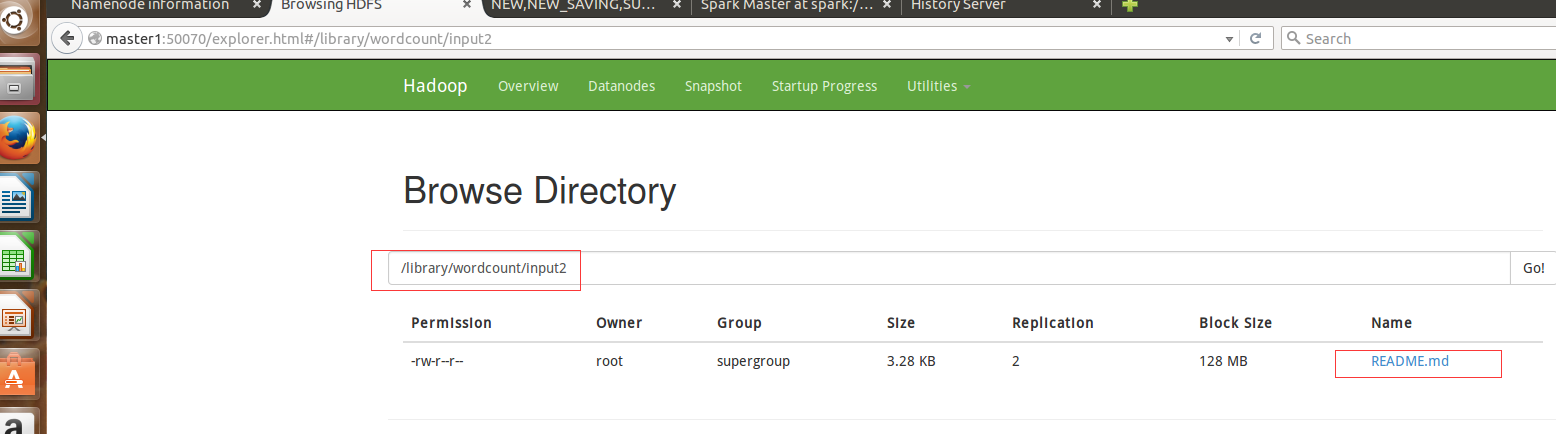The image size is (1556, 434).
Task: Click the Group column header
Action: click(x=739, y=323)
